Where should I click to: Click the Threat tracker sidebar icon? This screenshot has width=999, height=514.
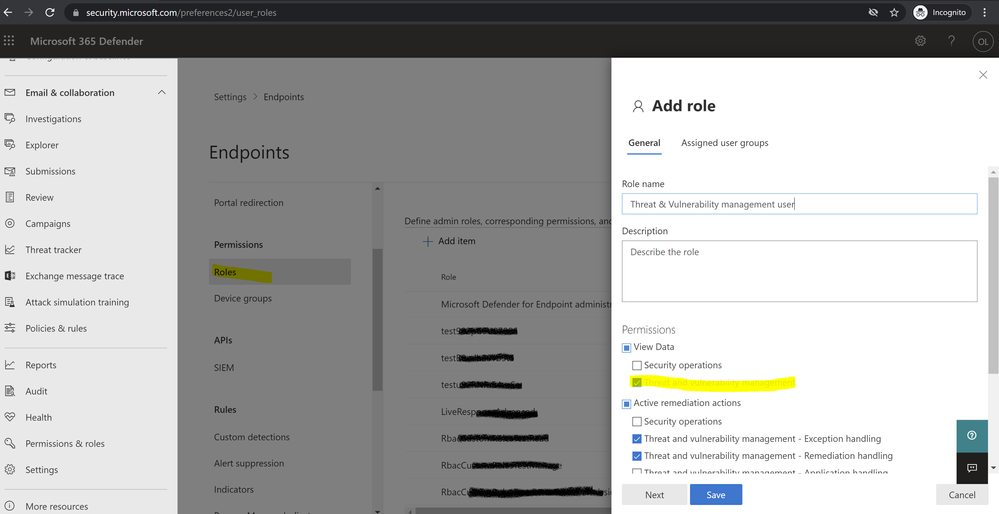click(10, 250)
